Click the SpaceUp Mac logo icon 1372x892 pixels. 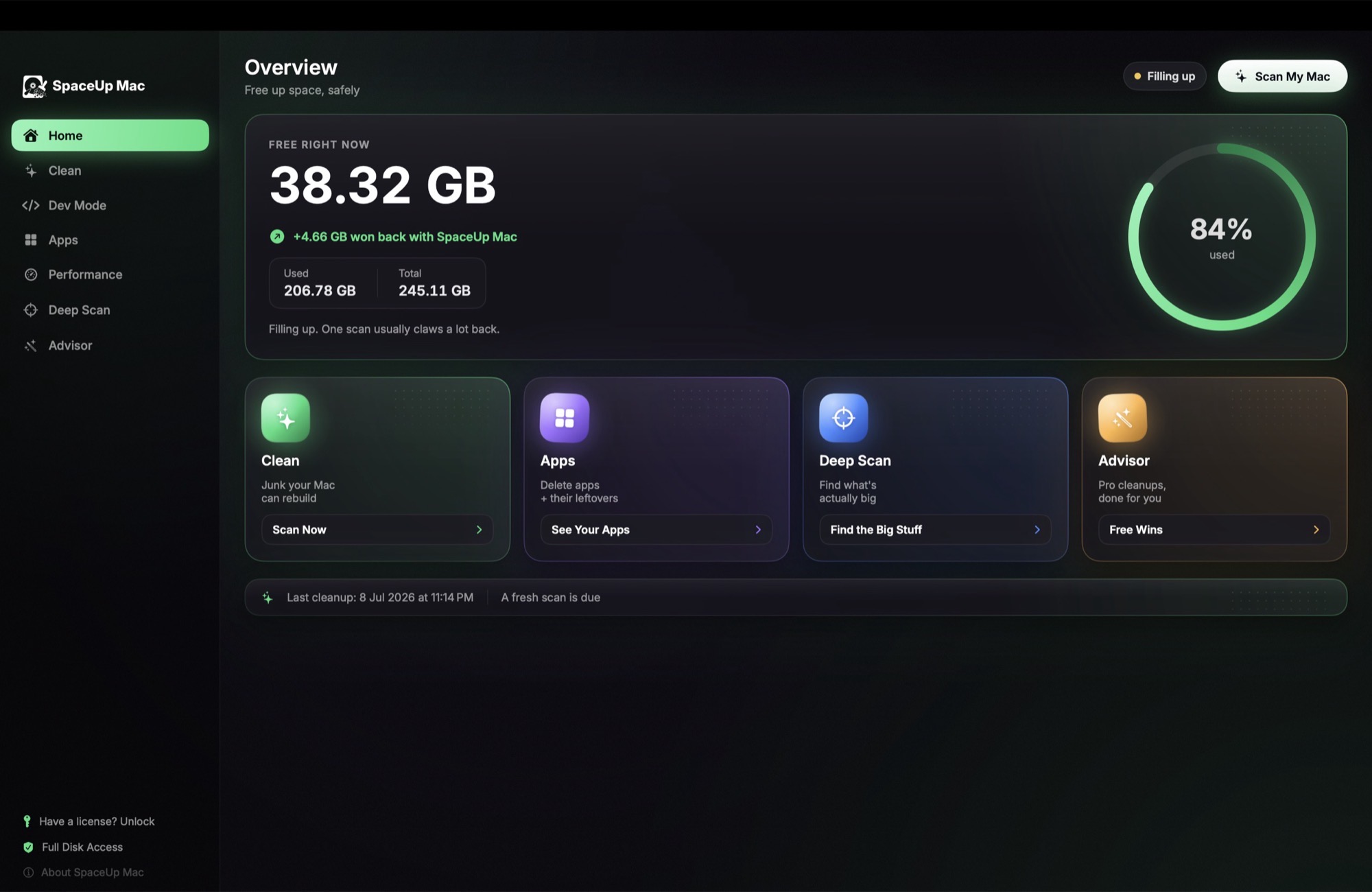tap(34, 86)
